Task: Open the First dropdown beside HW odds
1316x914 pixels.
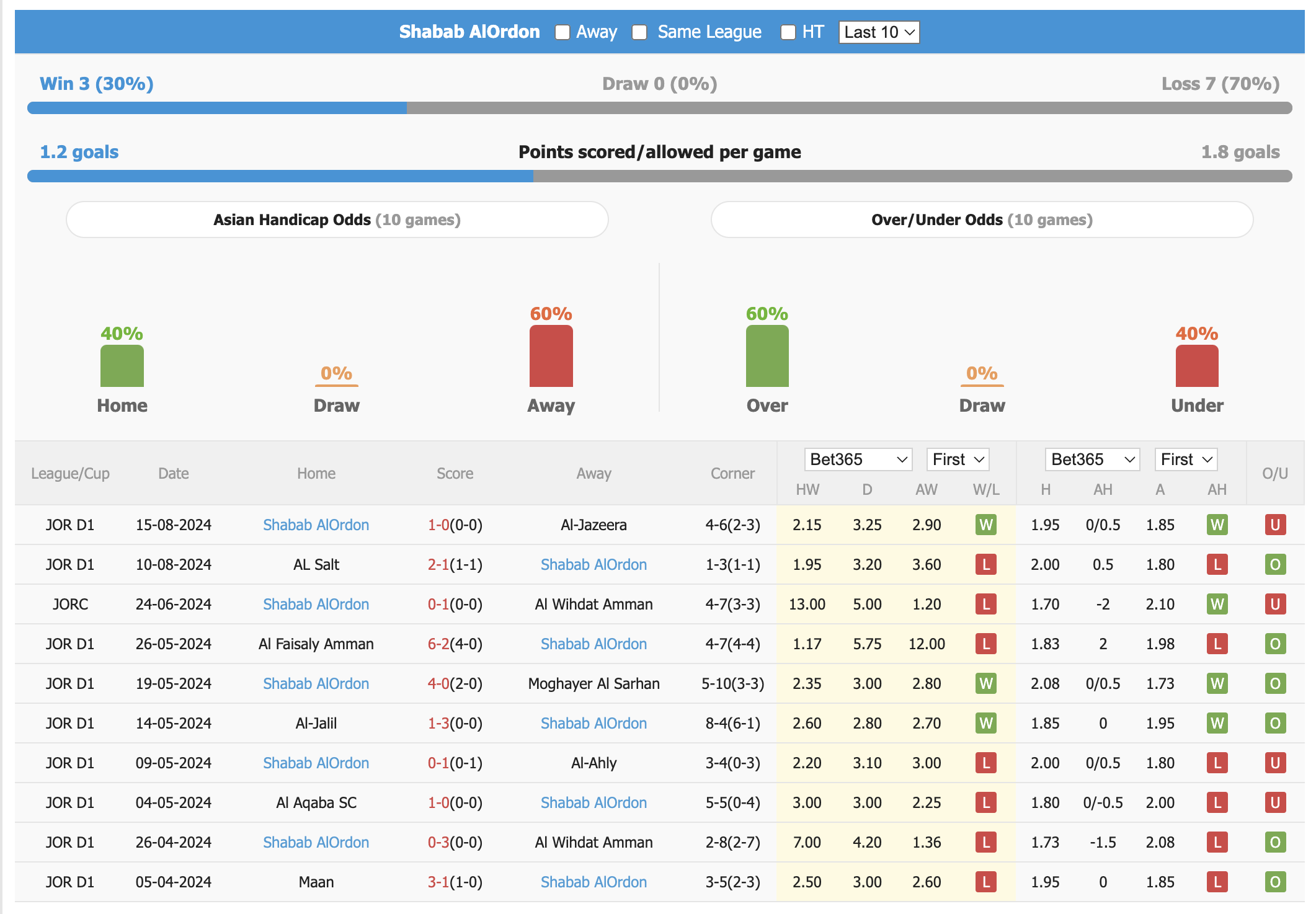Action: (x=958, y=459)
